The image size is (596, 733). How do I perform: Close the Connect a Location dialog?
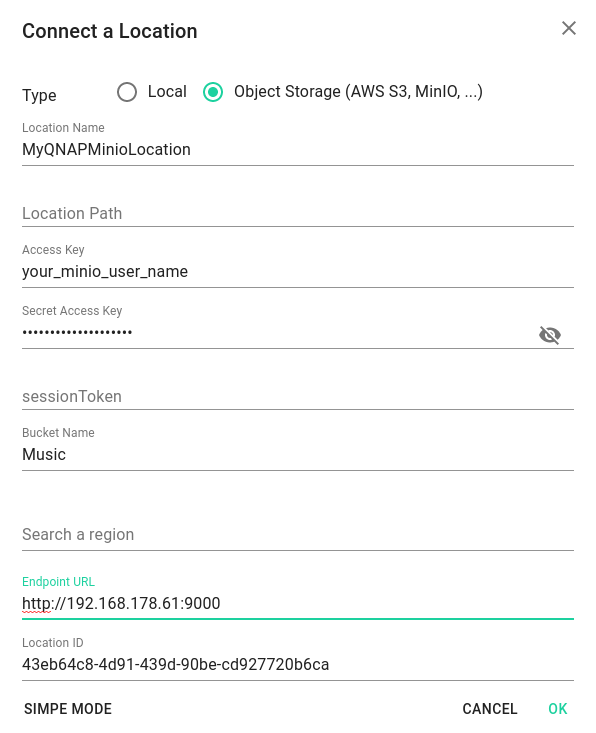tap(568, 29)
